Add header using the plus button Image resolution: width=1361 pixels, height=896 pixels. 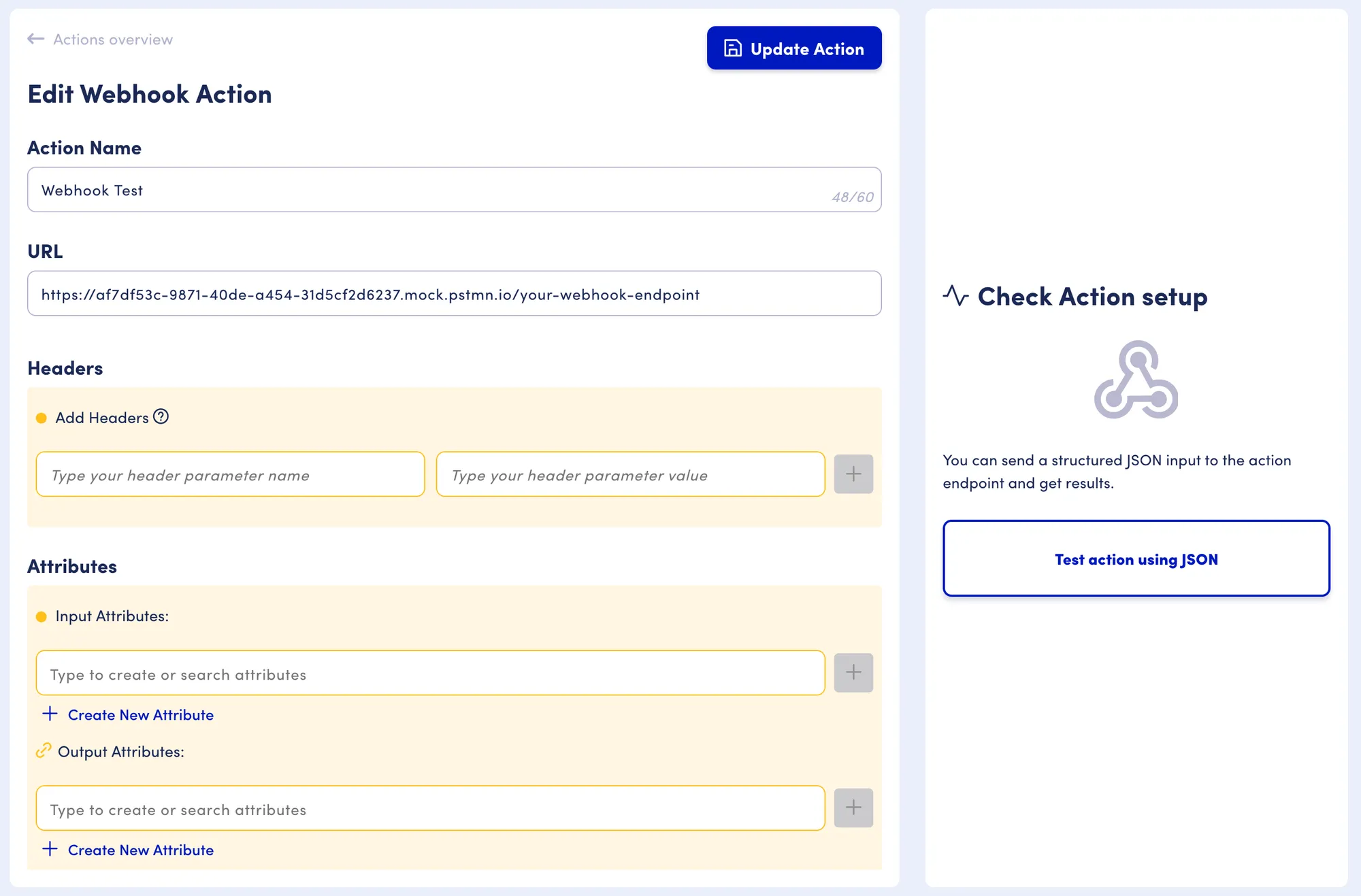853,474
